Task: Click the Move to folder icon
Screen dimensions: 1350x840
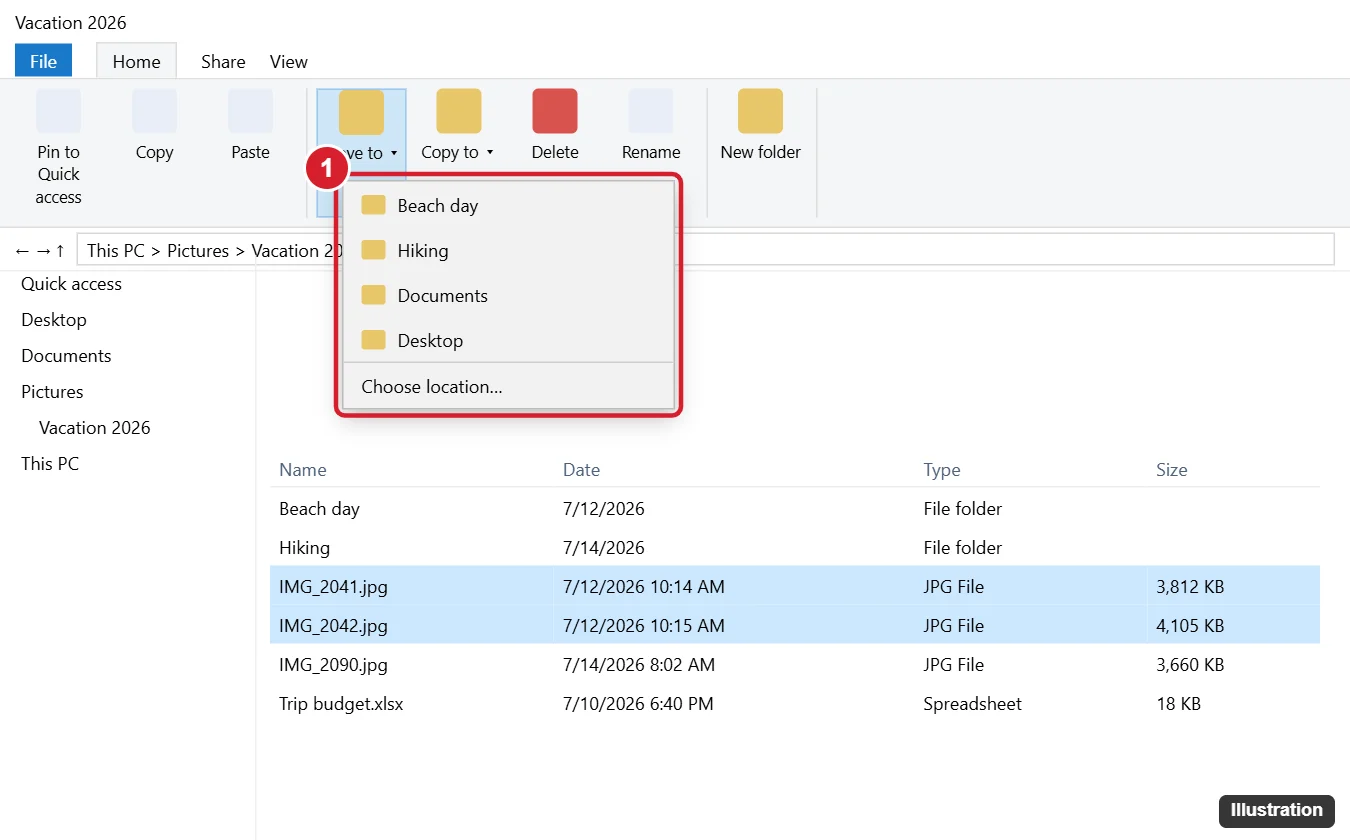Action: [x=361, y=111]
